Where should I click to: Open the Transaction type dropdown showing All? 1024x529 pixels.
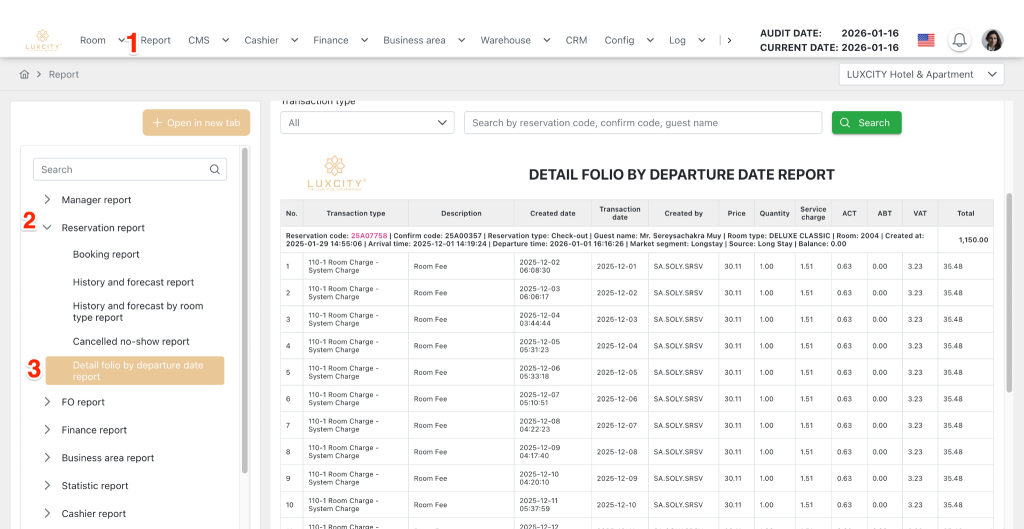368,123
